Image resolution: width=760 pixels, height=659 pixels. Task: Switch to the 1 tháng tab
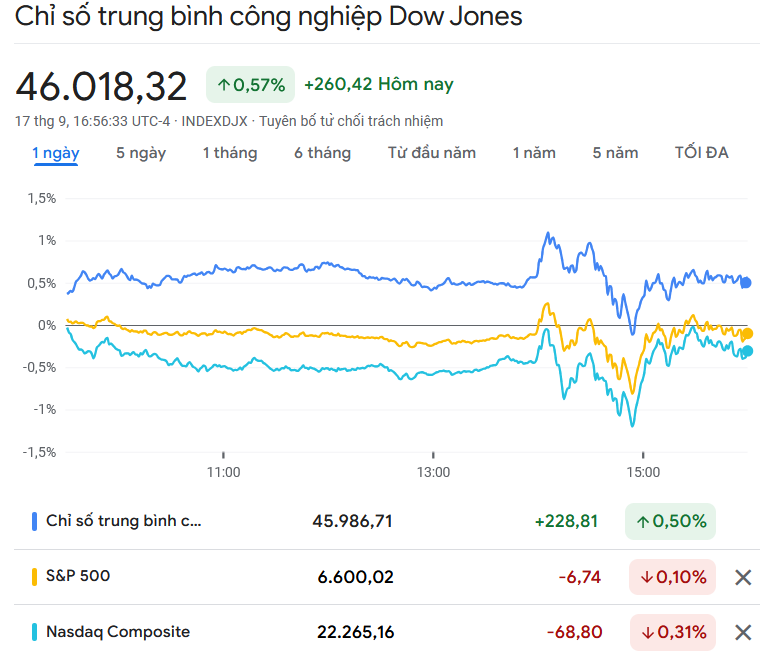[x=230, y=153]
